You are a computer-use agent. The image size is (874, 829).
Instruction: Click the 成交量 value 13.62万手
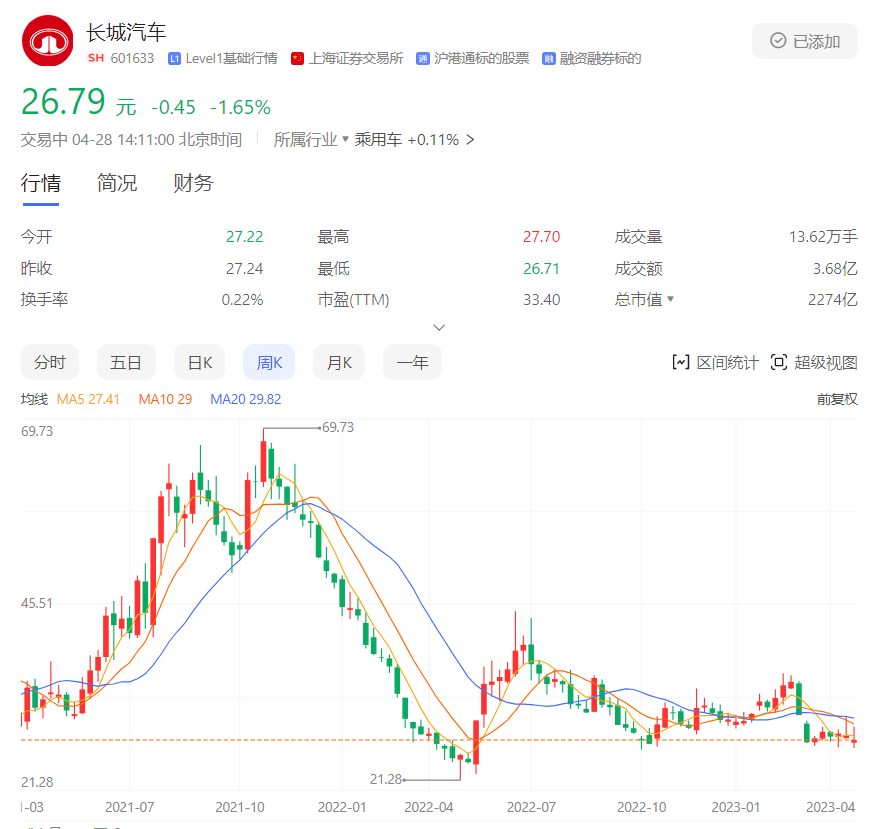(x=823, y=237)
